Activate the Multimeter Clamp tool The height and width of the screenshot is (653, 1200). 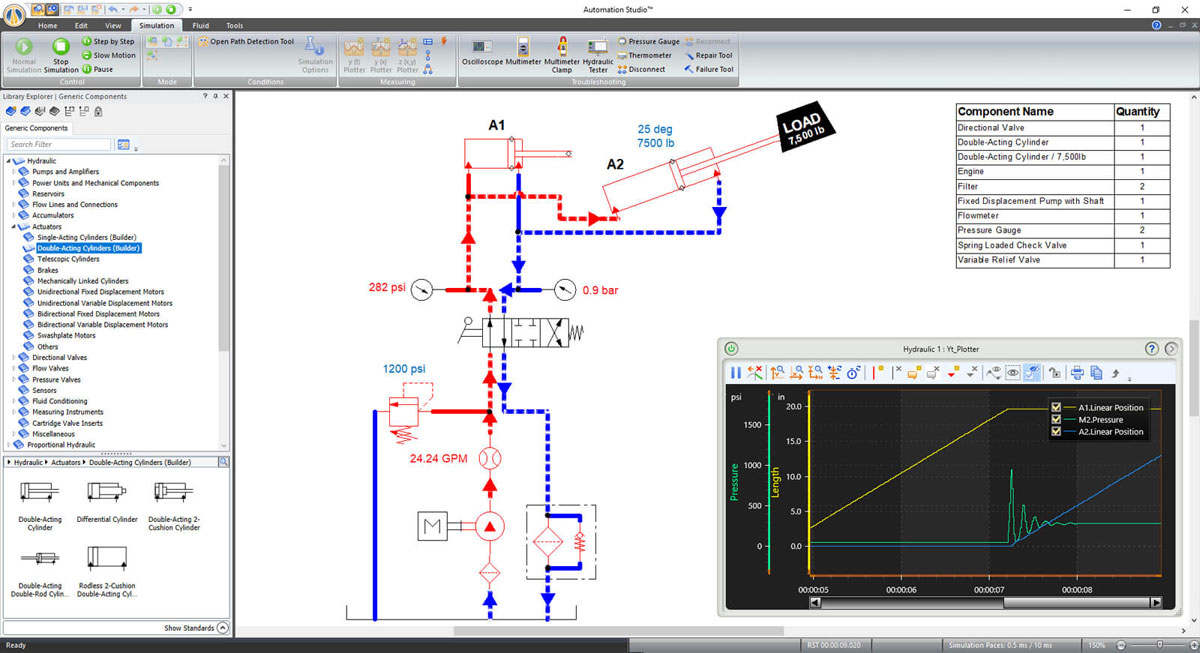561,50
